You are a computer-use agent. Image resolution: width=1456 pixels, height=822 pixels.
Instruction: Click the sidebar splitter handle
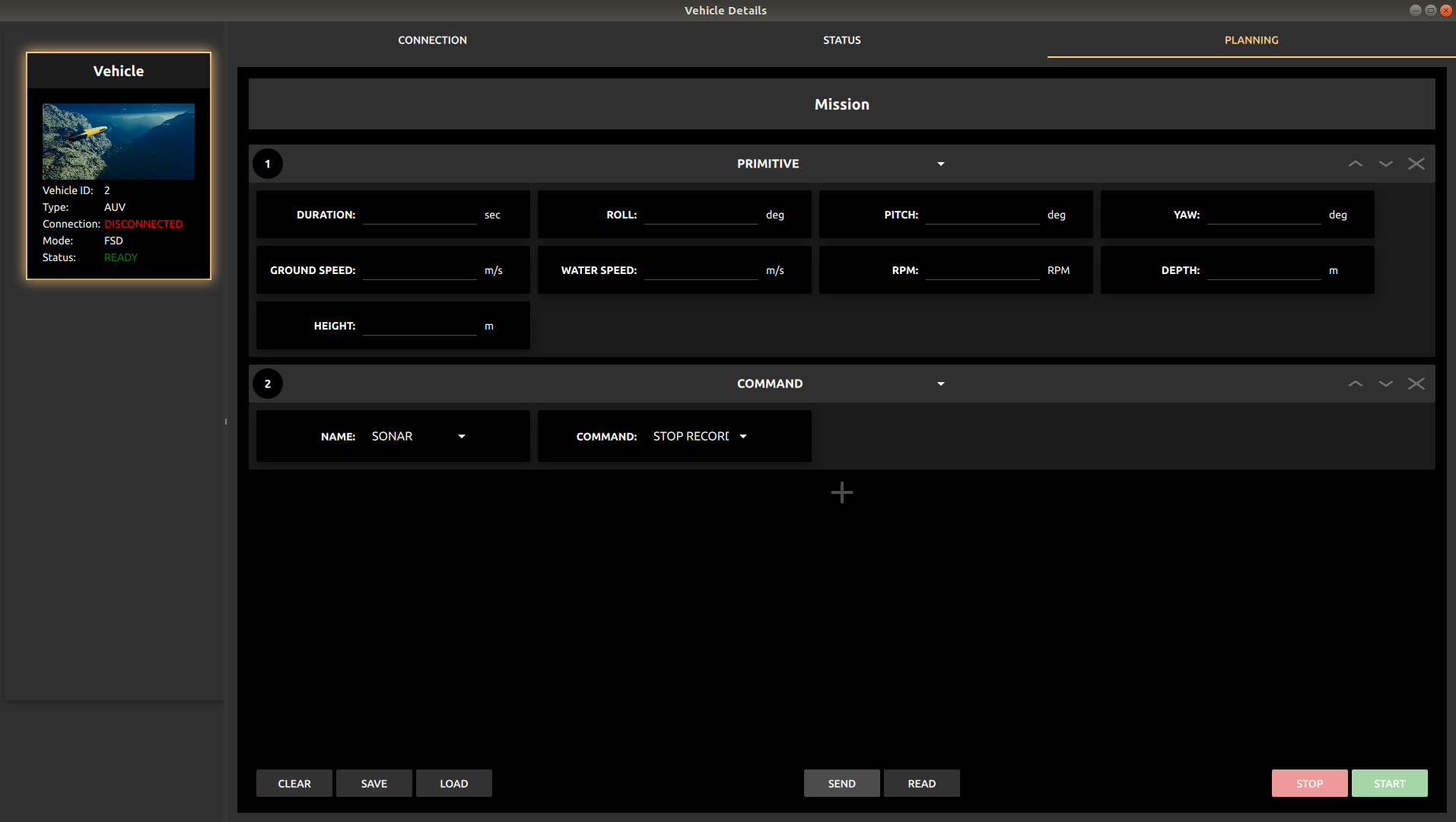pos(226,421)
